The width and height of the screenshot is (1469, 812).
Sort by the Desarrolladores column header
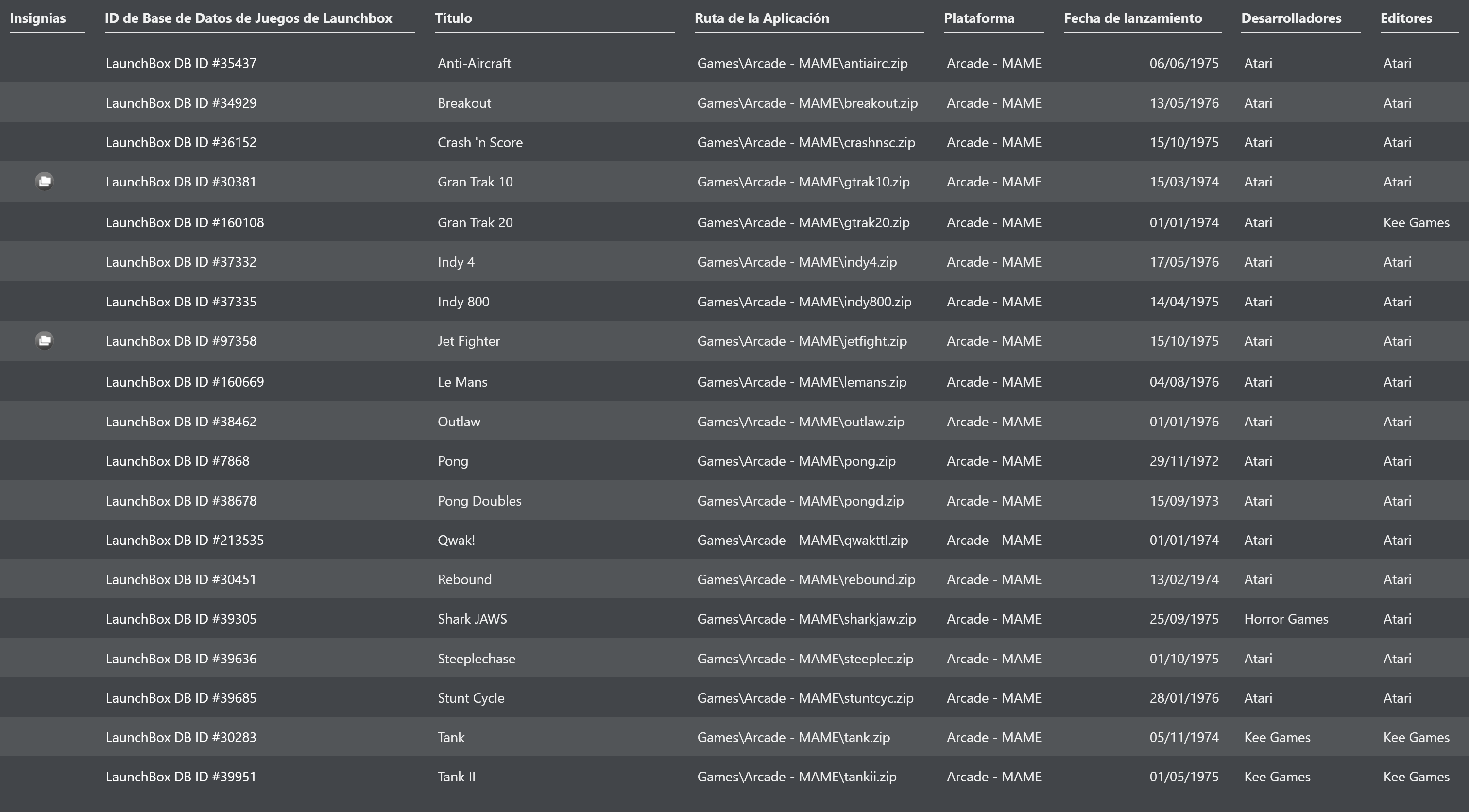(x=1291, y=18)
